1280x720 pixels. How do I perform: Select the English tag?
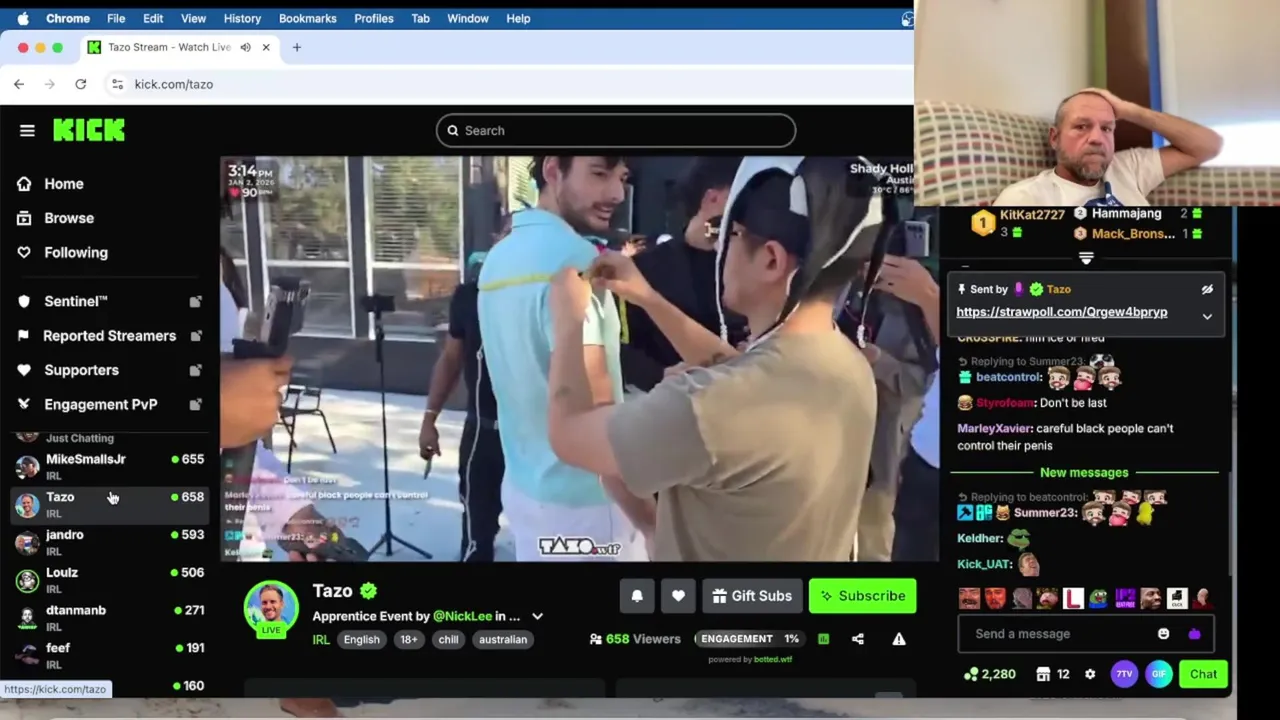362,640
